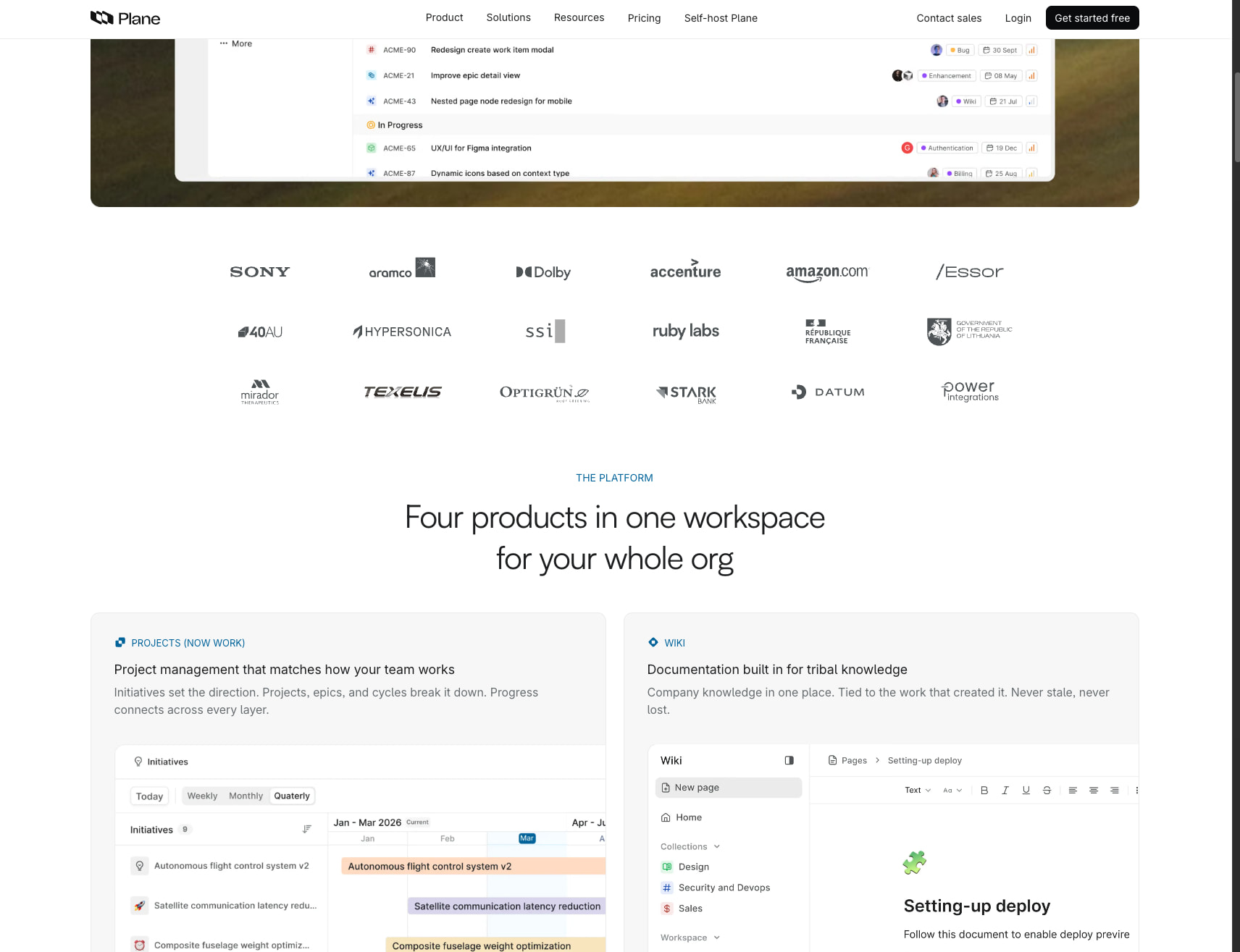
Task: Open the Aa font size dropdown
Action: tap(952, 791)
